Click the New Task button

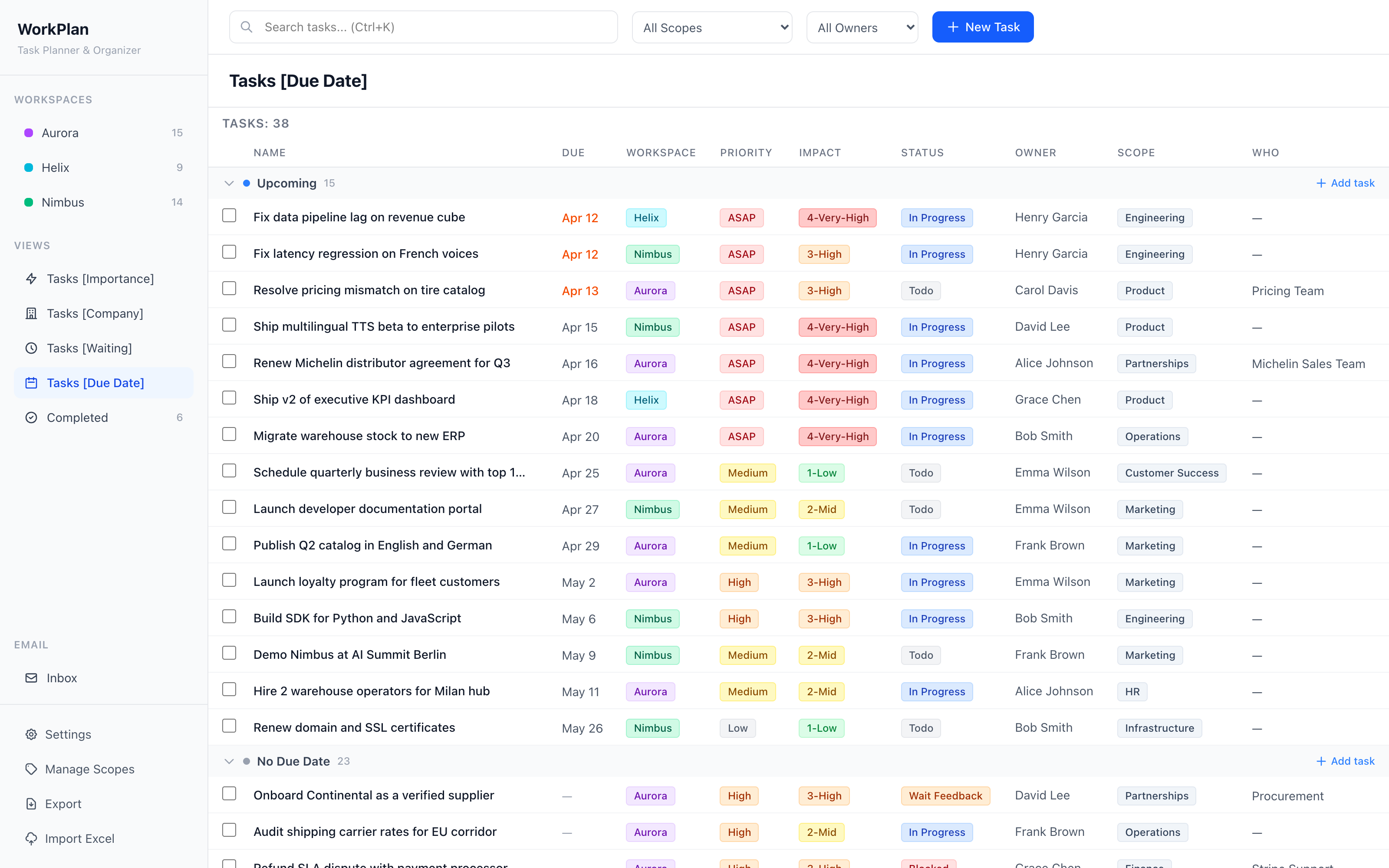point(983,27)
